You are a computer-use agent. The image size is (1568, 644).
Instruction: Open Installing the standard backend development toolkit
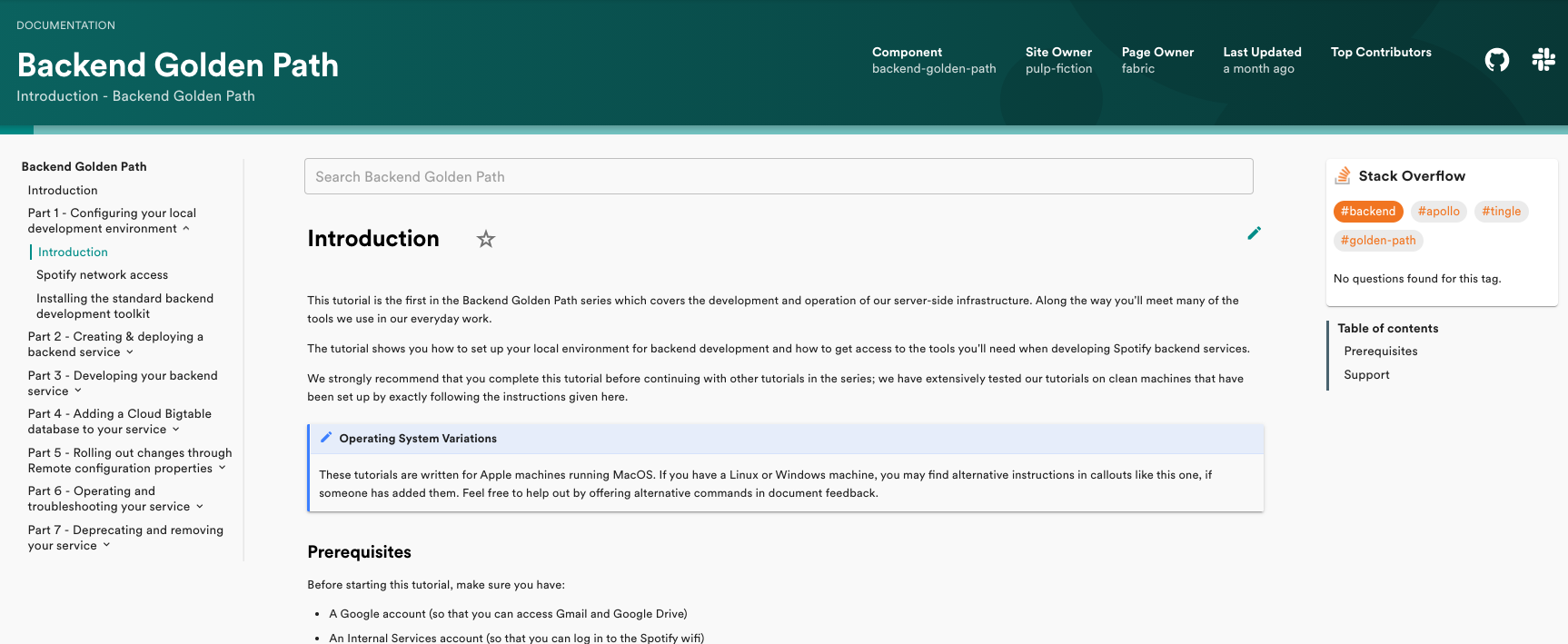pos(124,306)
